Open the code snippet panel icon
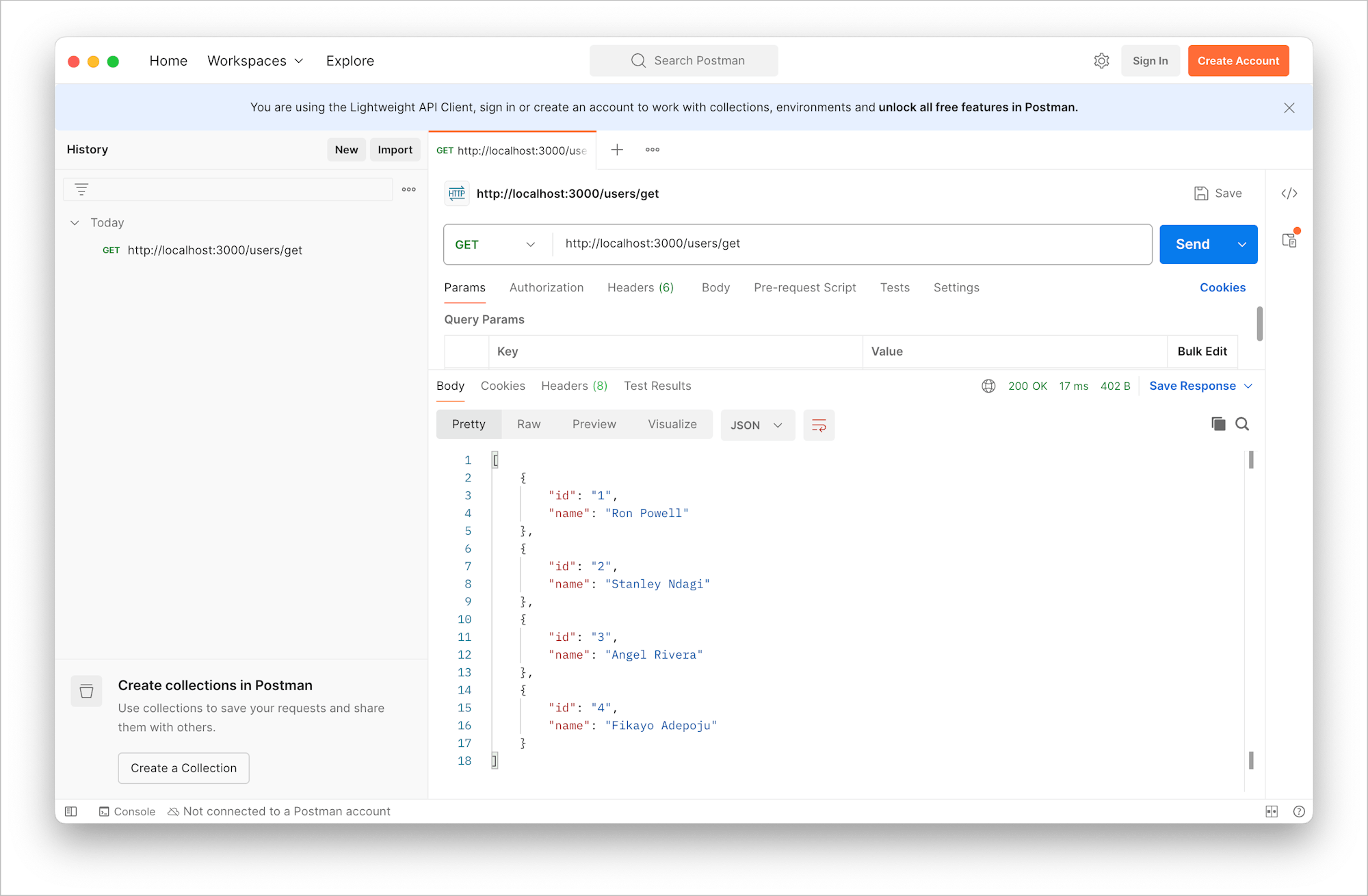1368x896 pixels. [x=1289, y=194]
